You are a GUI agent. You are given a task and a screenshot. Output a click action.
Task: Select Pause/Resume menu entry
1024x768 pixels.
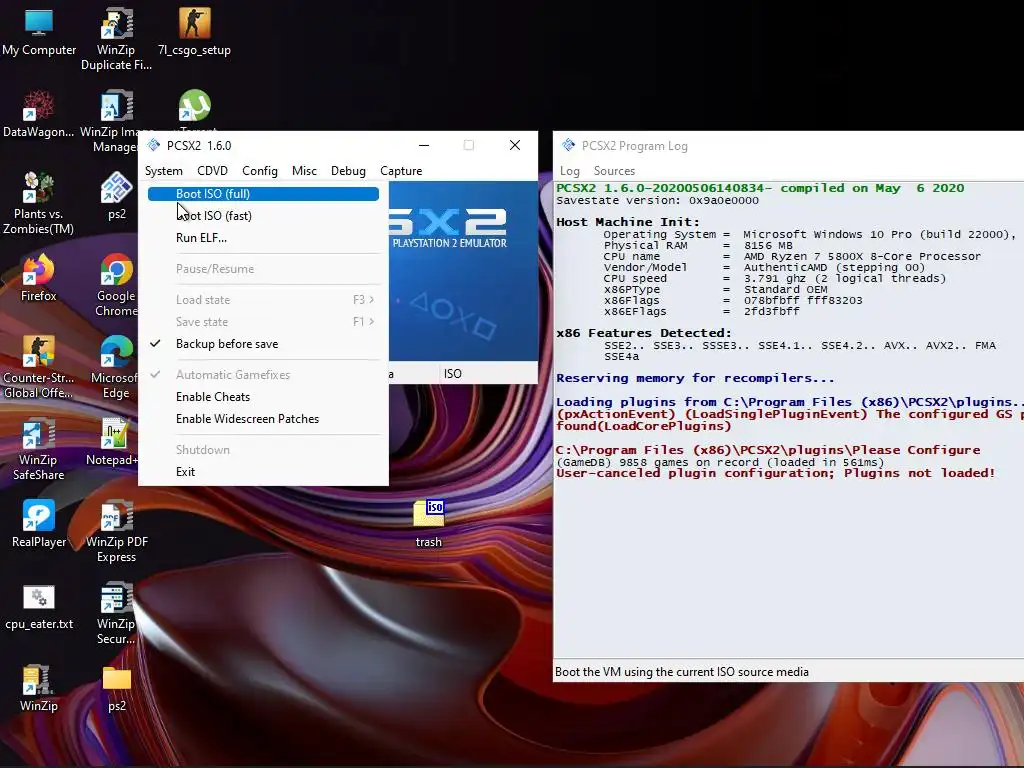click(264, 268)
